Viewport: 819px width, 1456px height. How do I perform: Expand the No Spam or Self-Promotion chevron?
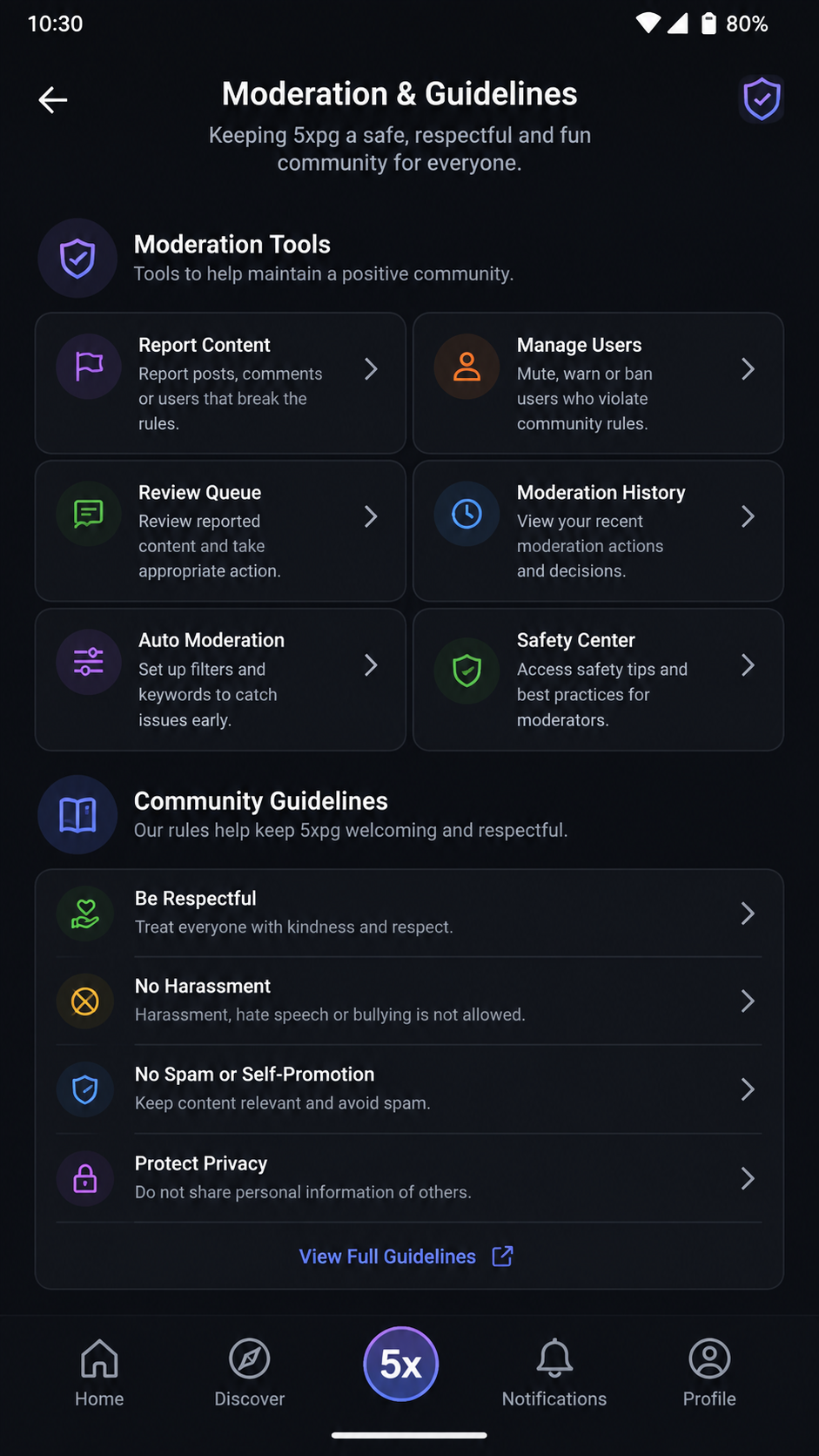pyautogui.click(x=748, y=1089)
